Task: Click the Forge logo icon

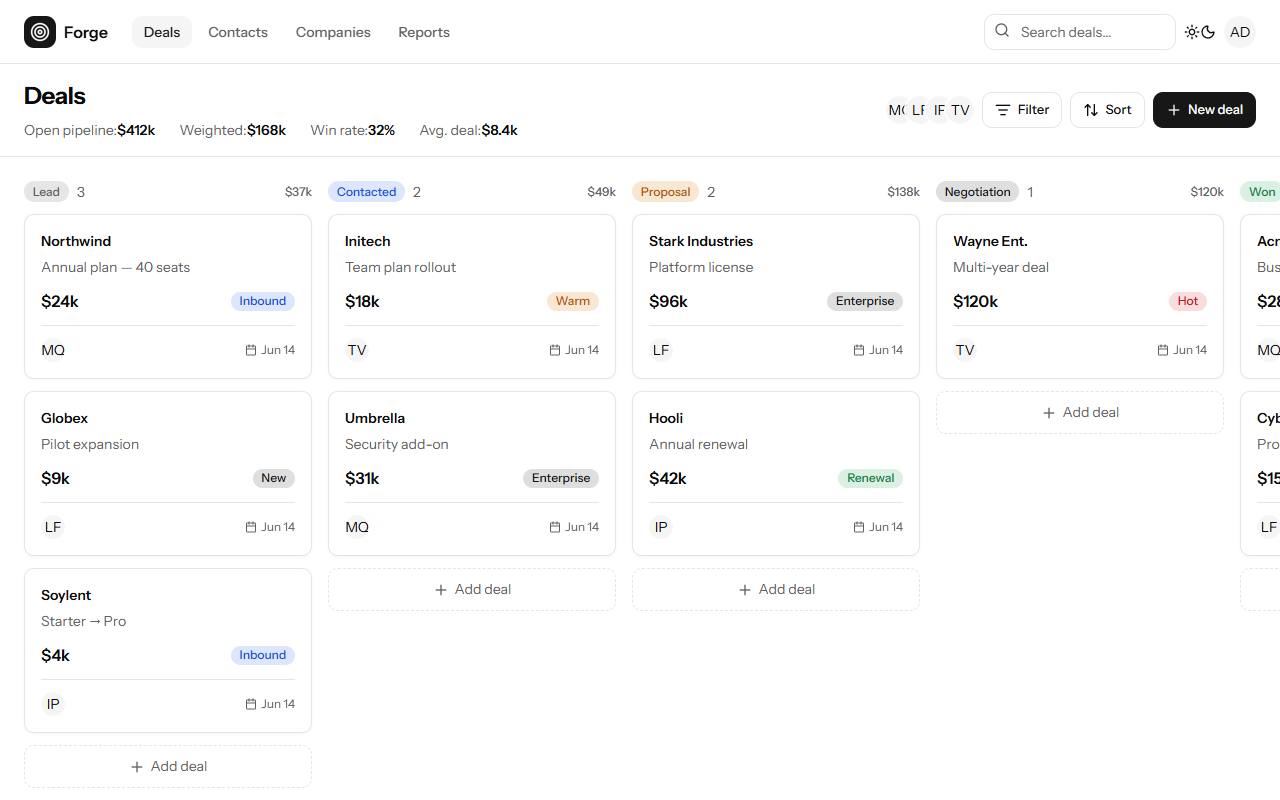Action: click(40, 32)
